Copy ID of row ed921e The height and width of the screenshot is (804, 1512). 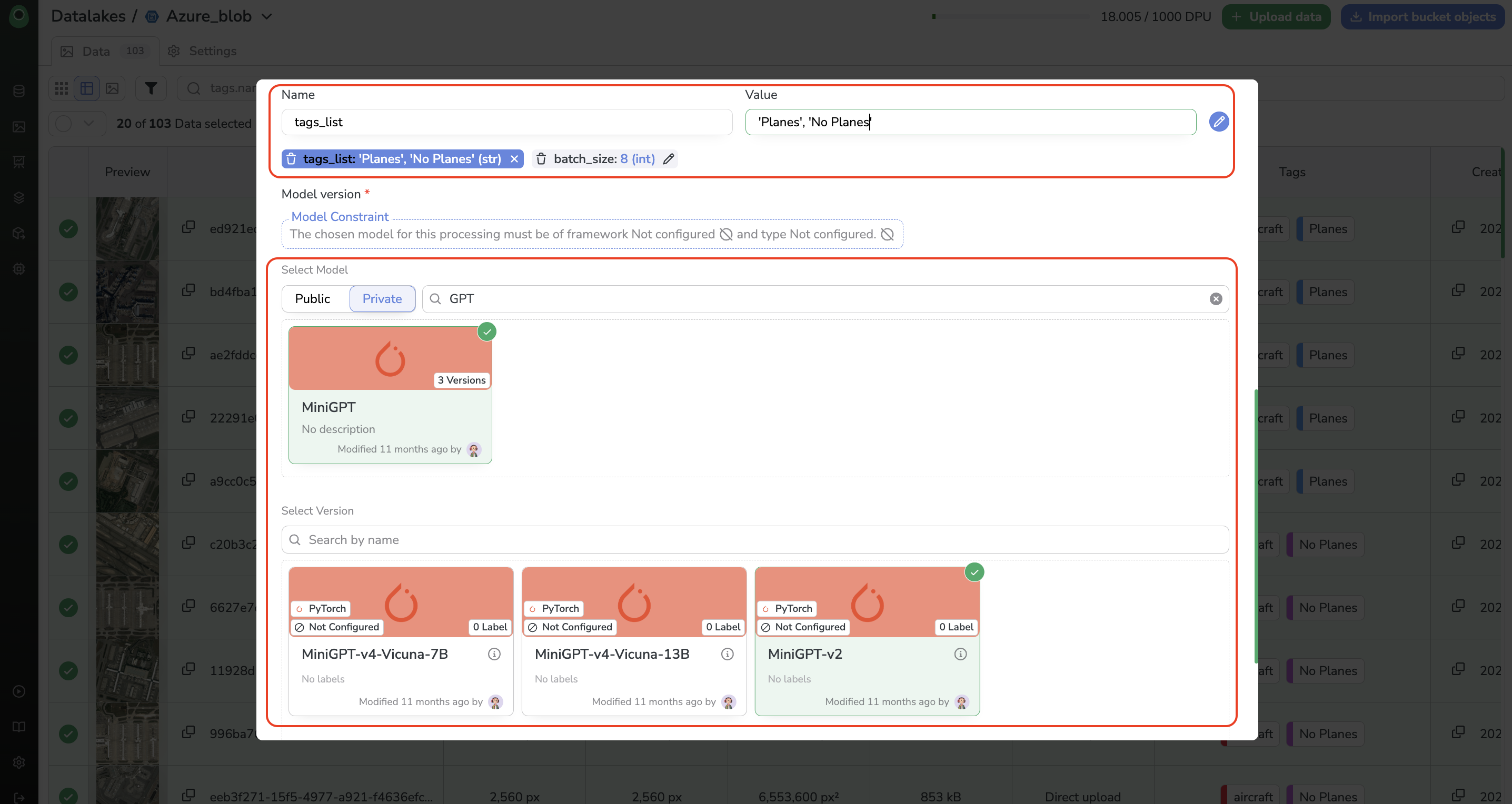coord(188,227)
